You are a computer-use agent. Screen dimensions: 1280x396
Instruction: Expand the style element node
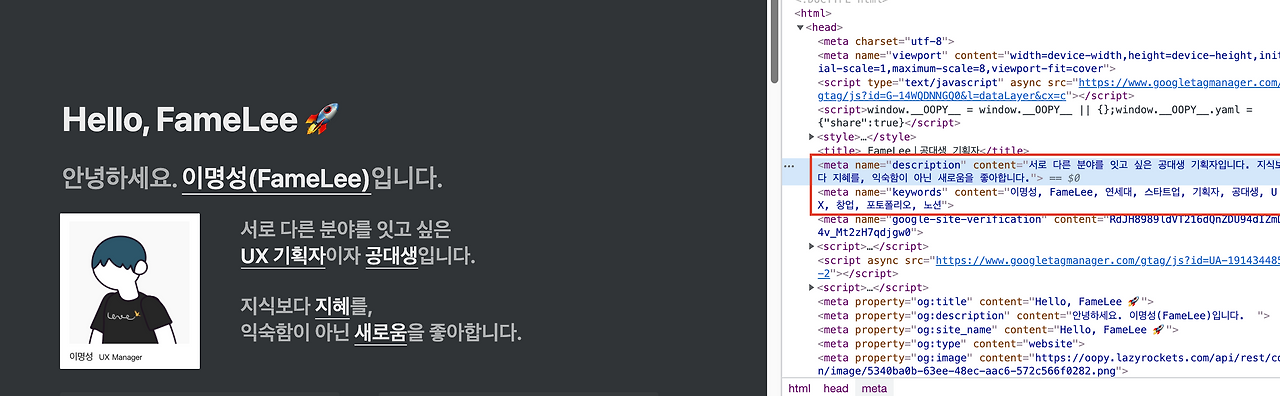click(x=812, y=137)
